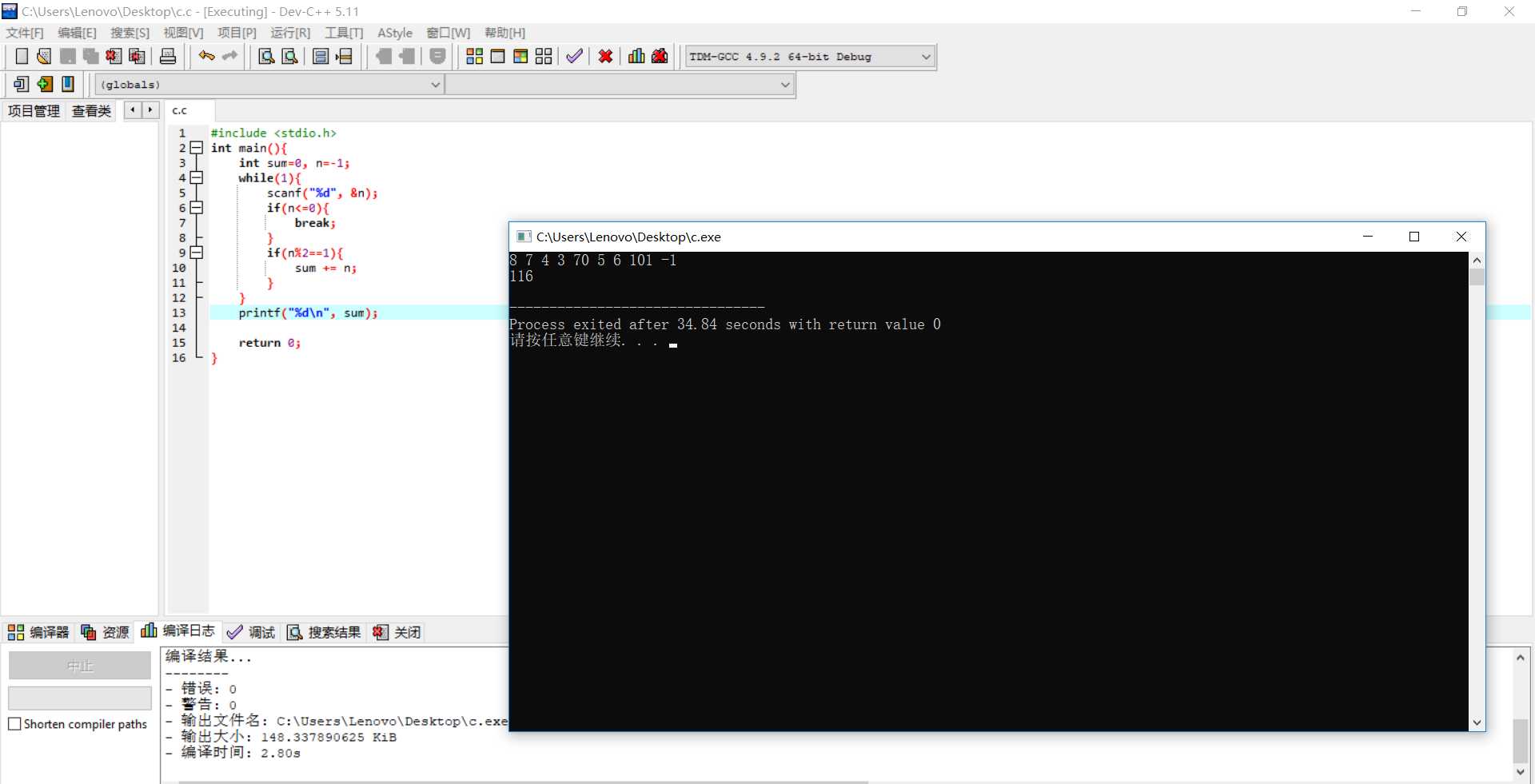
Task: Open the 运行[R] menu
Action: tap(290, 33)
